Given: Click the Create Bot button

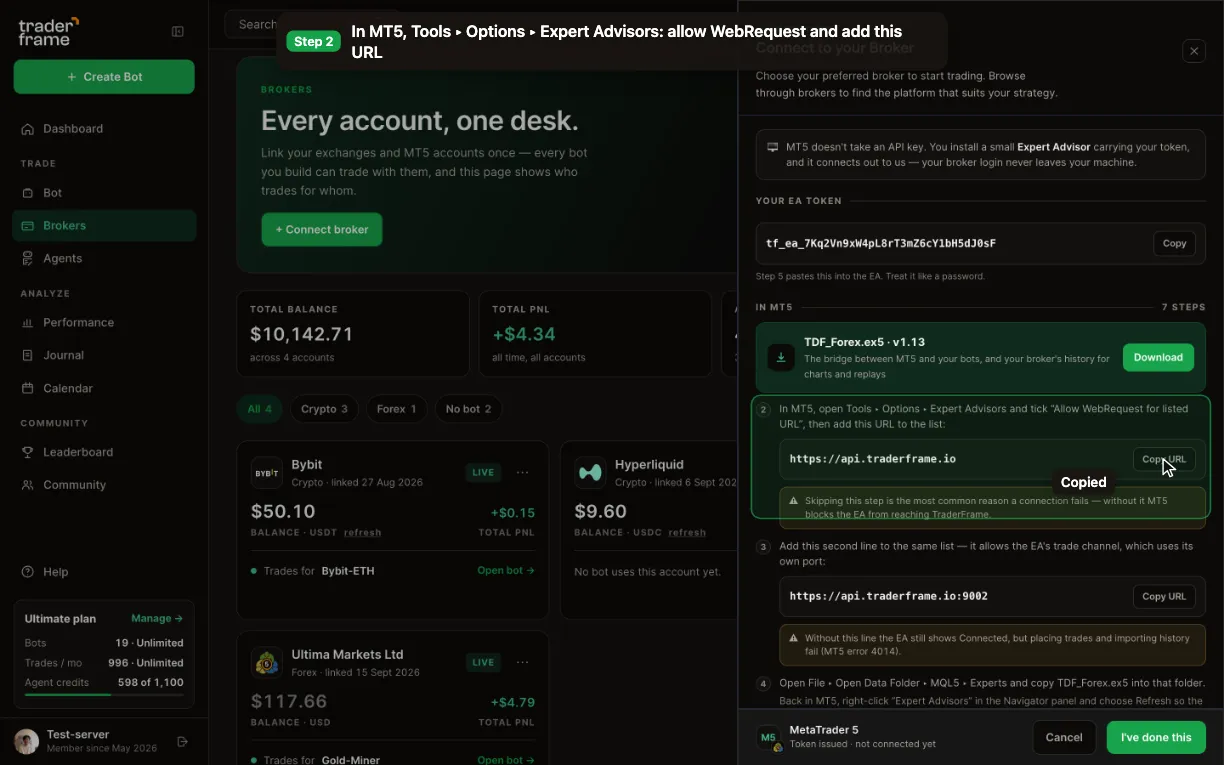Looking at the screenshot, I should pos(104,77).
